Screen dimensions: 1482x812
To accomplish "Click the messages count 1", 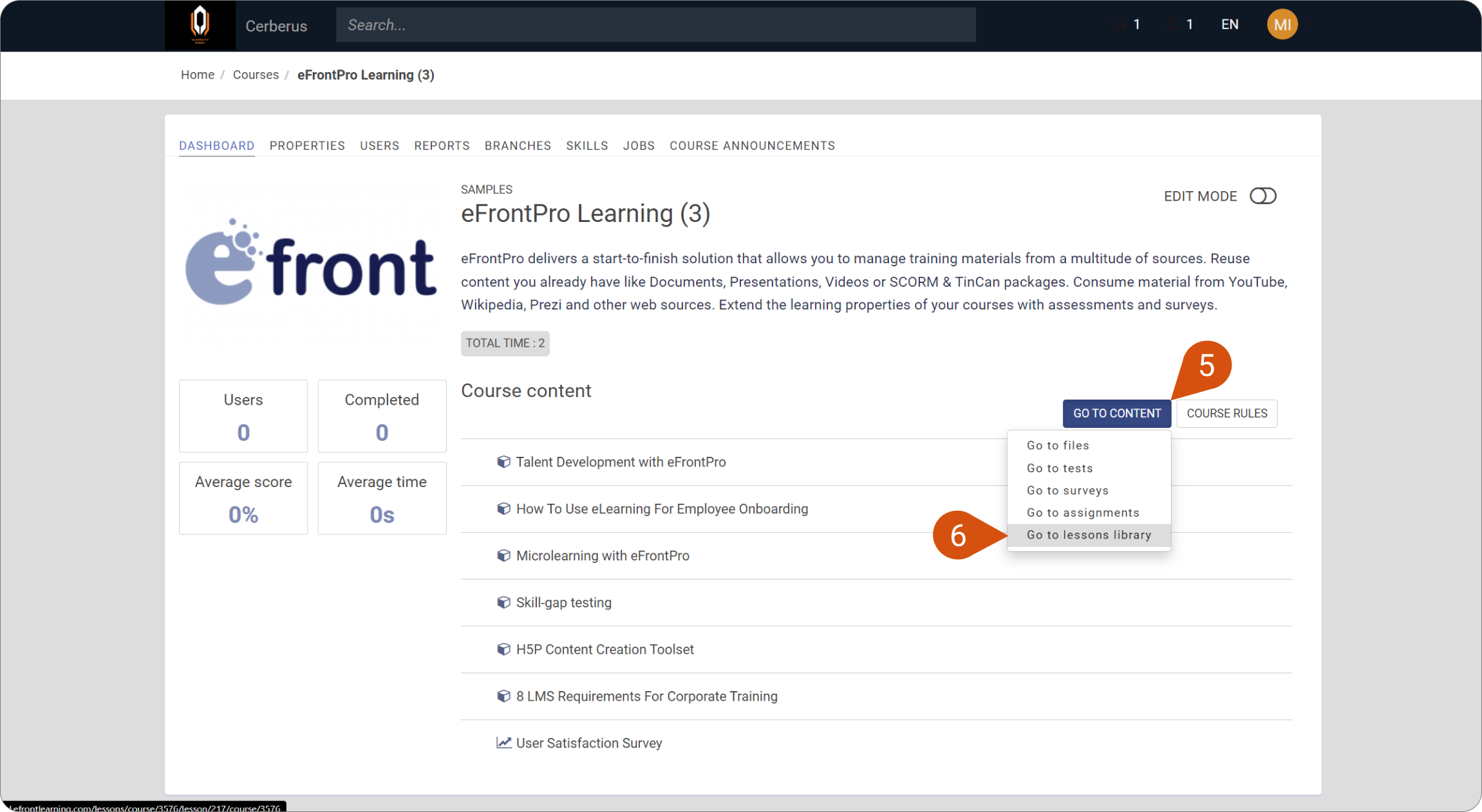I will tap(1136, 24).
